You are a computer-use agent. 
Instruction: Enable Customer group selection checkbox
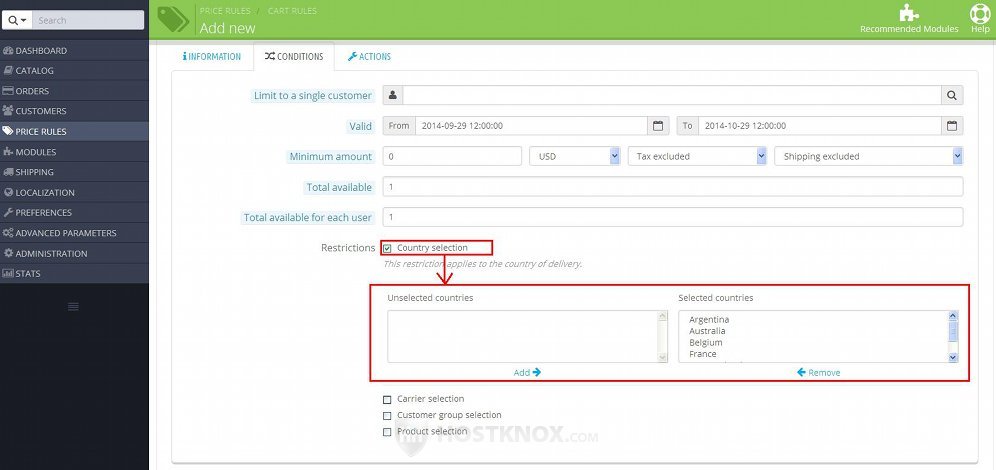(x=387, y=416)
